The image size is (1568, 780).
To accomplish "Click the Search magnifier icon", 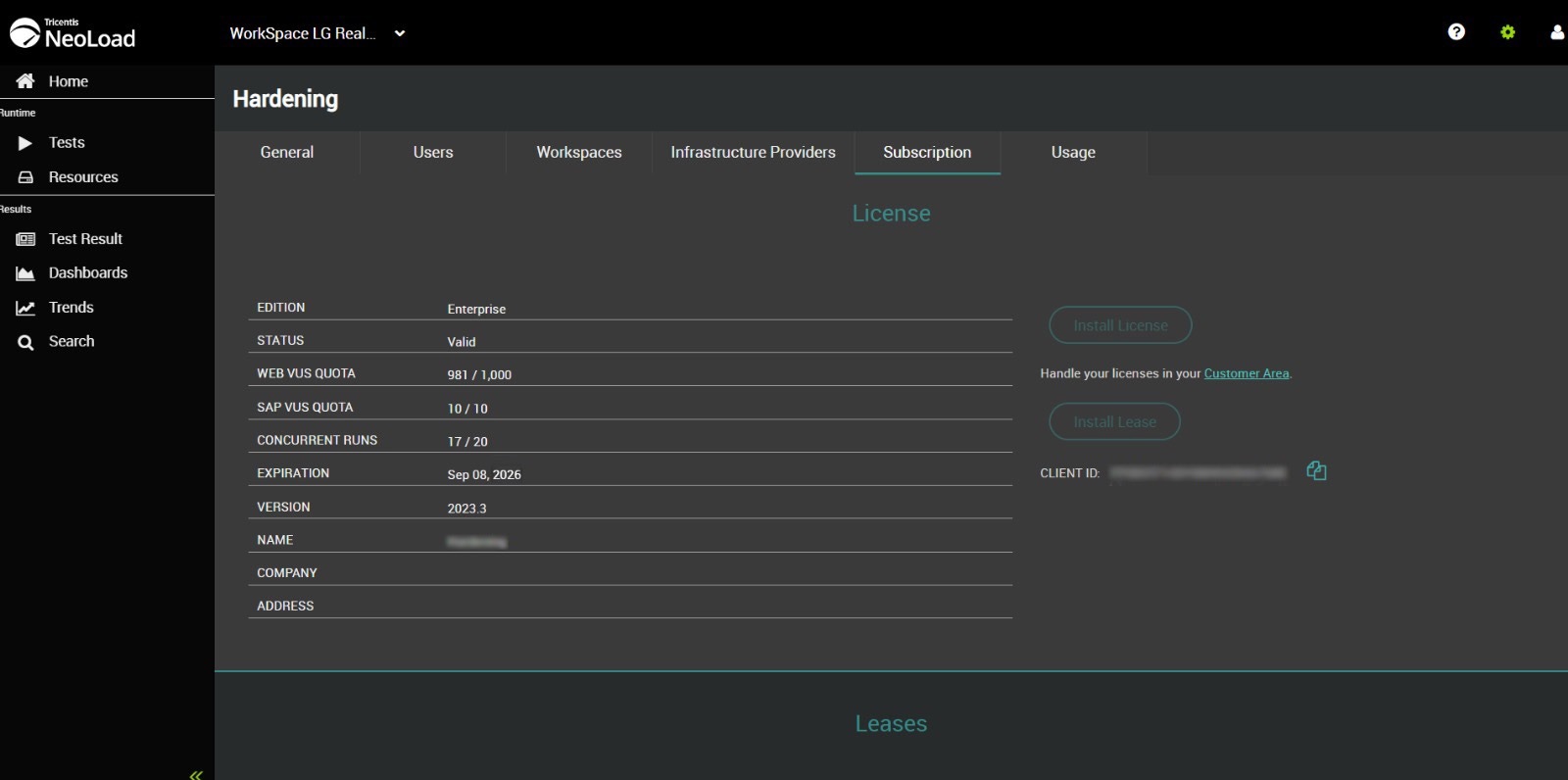I will point(25,342).
